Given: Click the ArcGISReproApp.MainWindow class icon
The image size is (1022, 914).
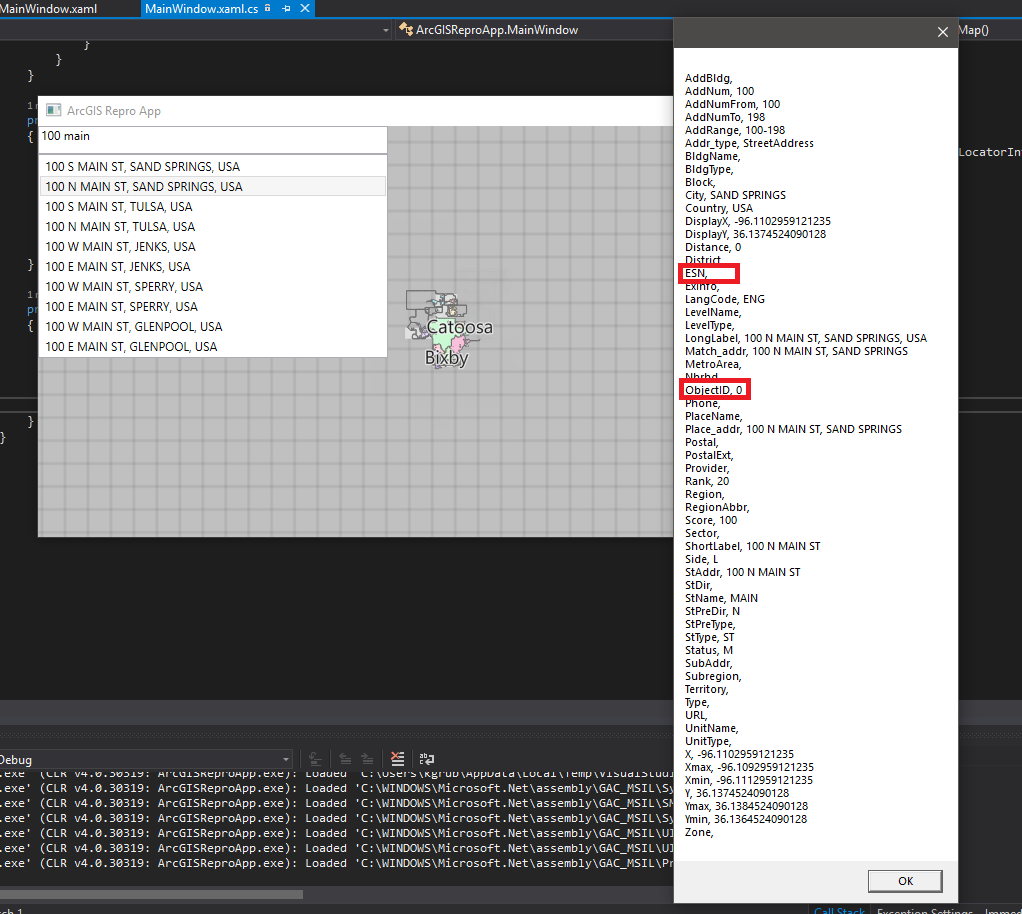Looking at the screenshot, I should click(406, 29).
